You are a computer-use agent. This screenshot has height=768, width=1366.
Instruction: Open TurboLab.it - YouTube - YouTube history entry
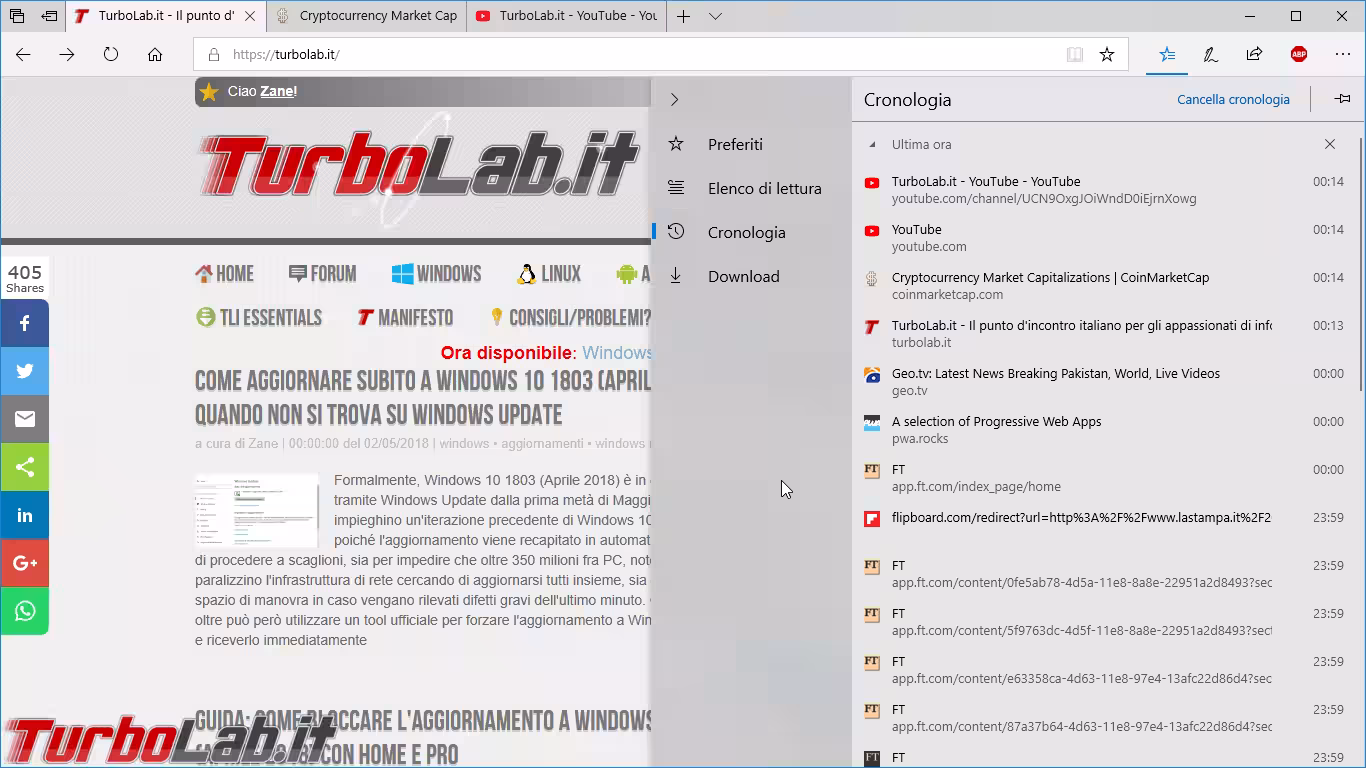pos(1104,190)
